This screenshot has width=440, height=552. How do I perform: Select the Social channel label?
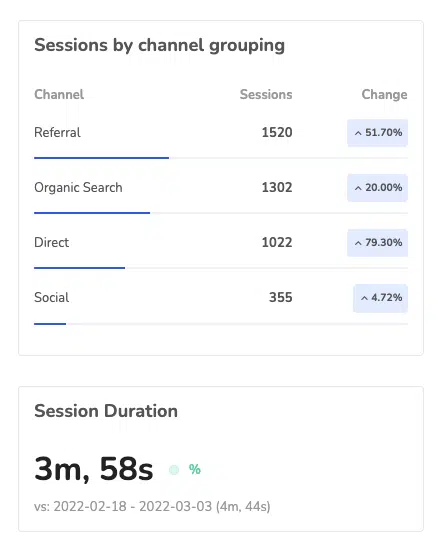pos(51,297)
